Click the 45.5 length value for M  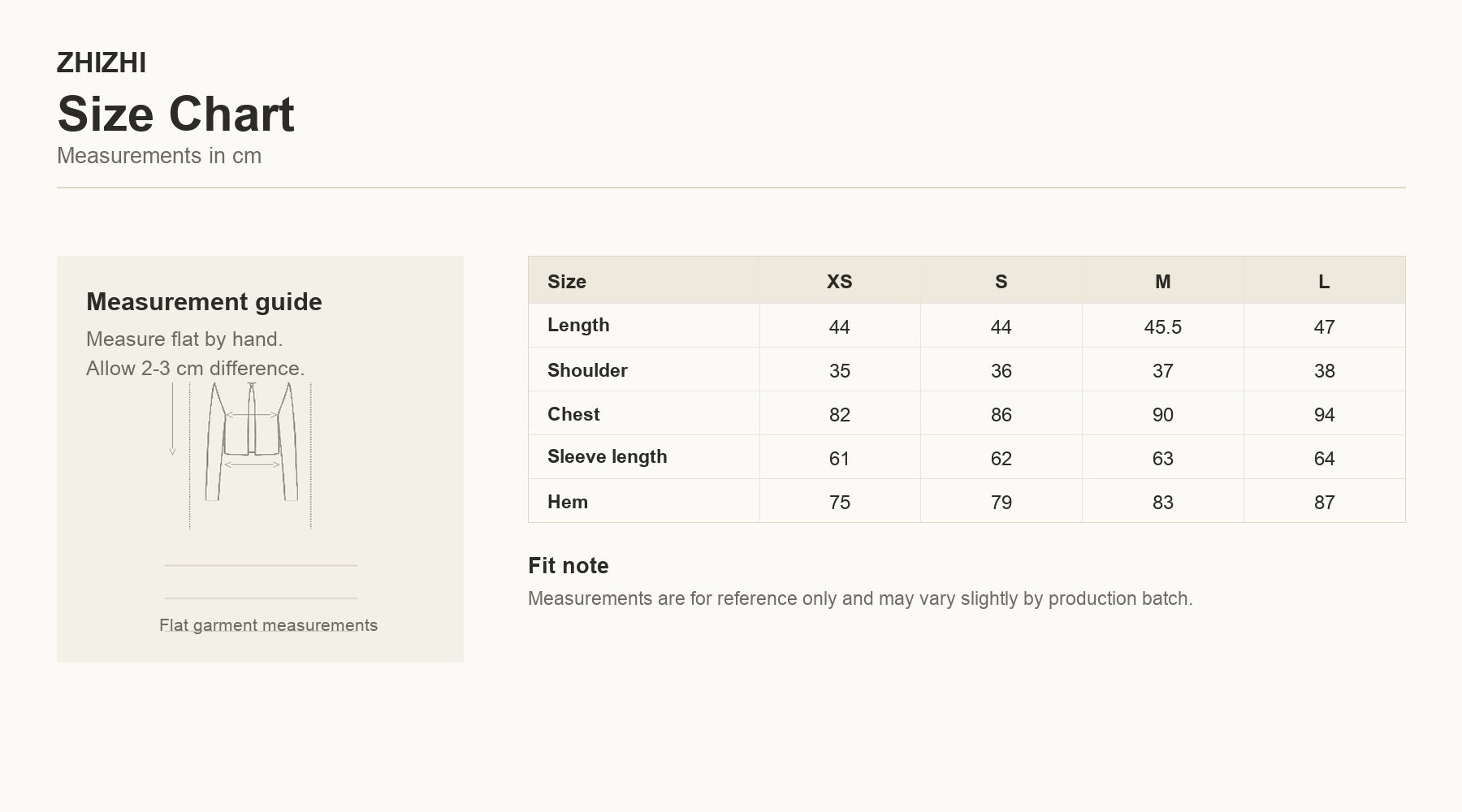tap(1162, 327)
